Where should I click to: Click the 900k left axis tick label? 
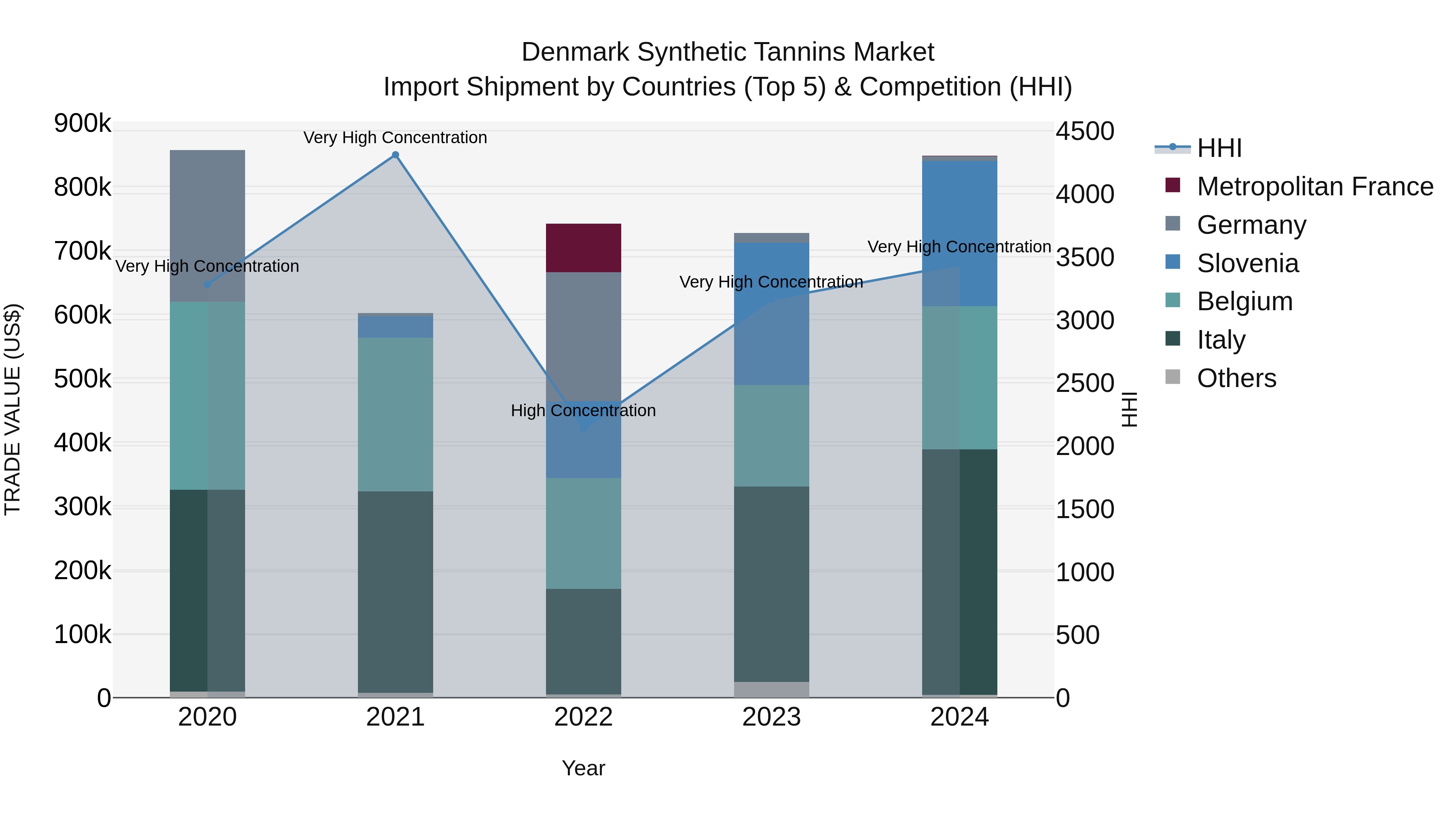tap(83, 123)
